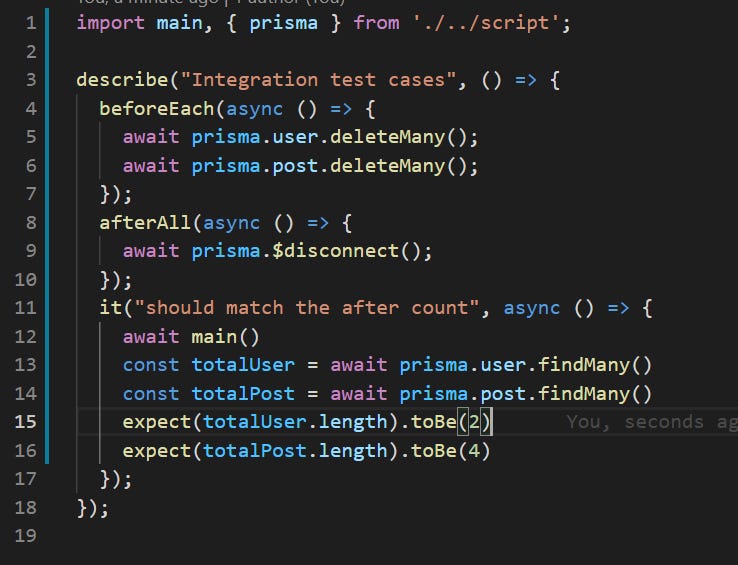The height and width of the screenshot is (565, 738).
Task: Click the value 4 inside toBe
Action: pyautogui.click(x=474, y=451)
